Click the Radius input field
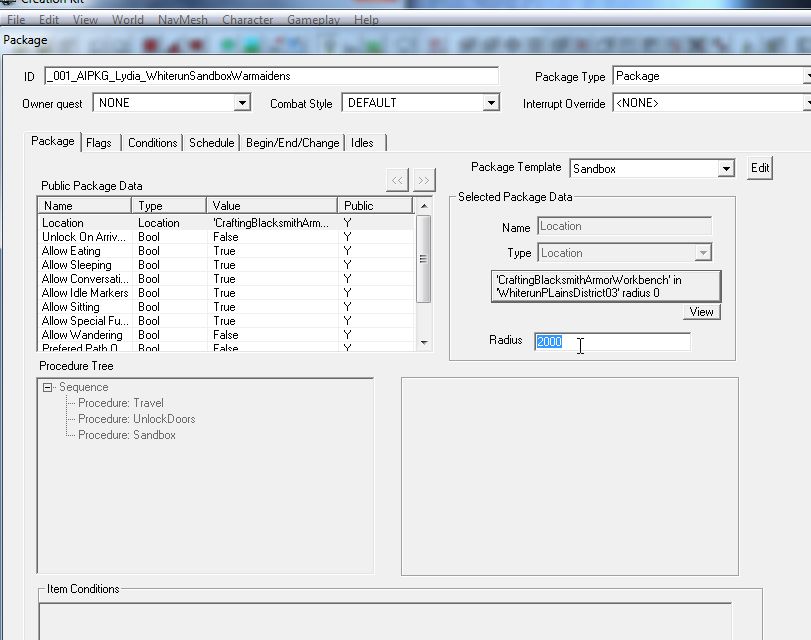 [x=612, y=341]
